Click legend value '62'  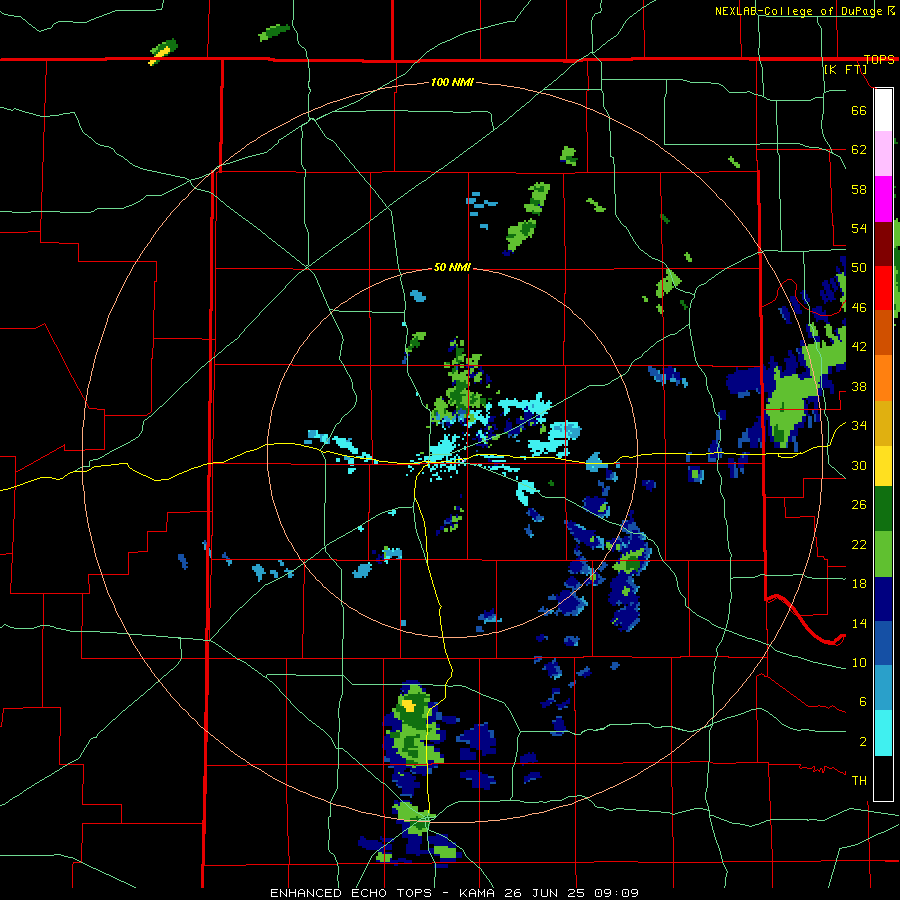859,150
